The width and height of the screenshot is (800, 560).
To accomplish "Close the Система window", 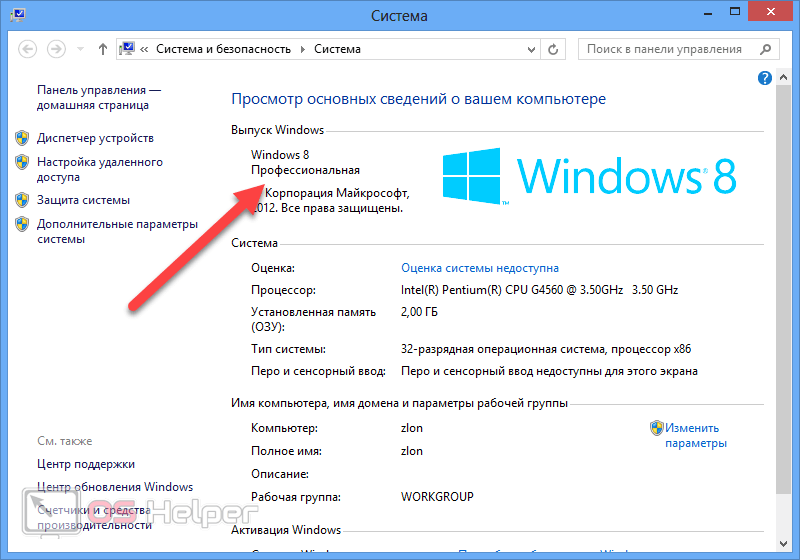I will coord(770,11).
